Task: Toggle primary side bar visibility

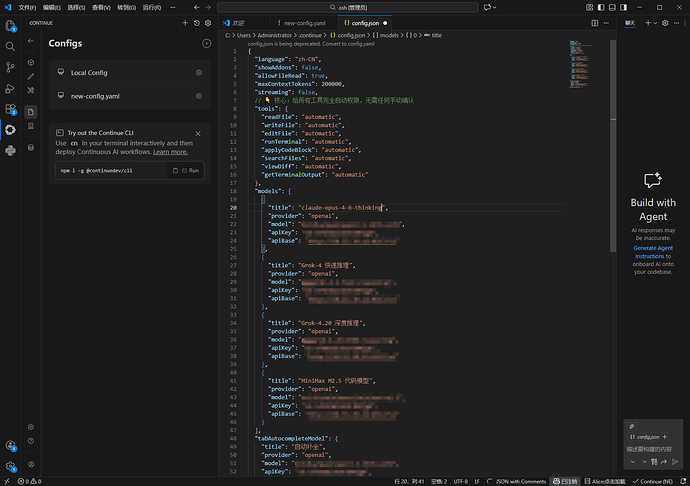Action: click(x=601, y=7)
